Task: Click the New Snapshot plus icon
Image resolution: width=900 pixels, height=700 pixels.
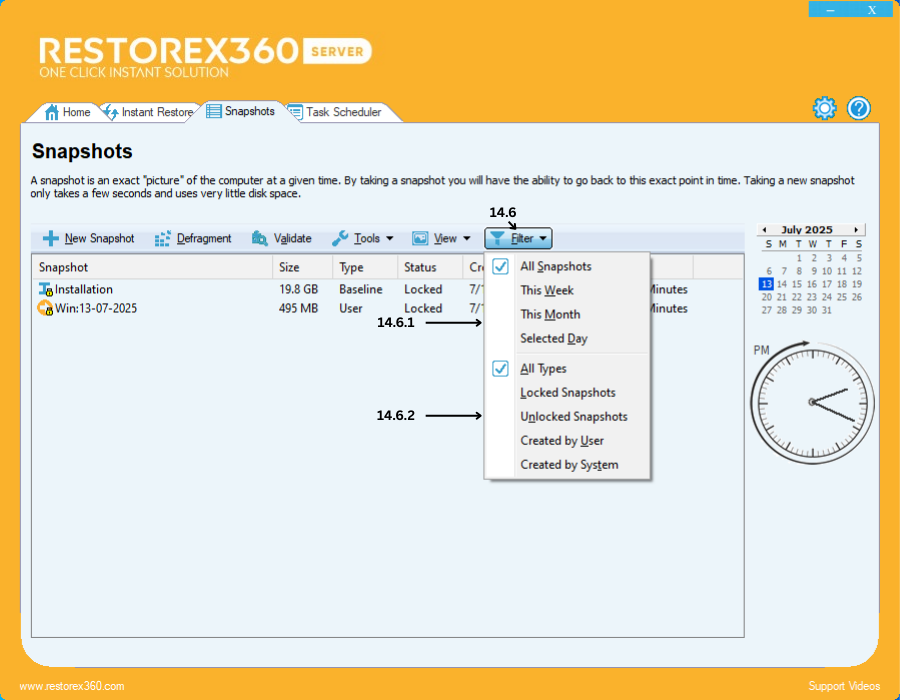Action: pyautogui.click(x=51, y=238)
